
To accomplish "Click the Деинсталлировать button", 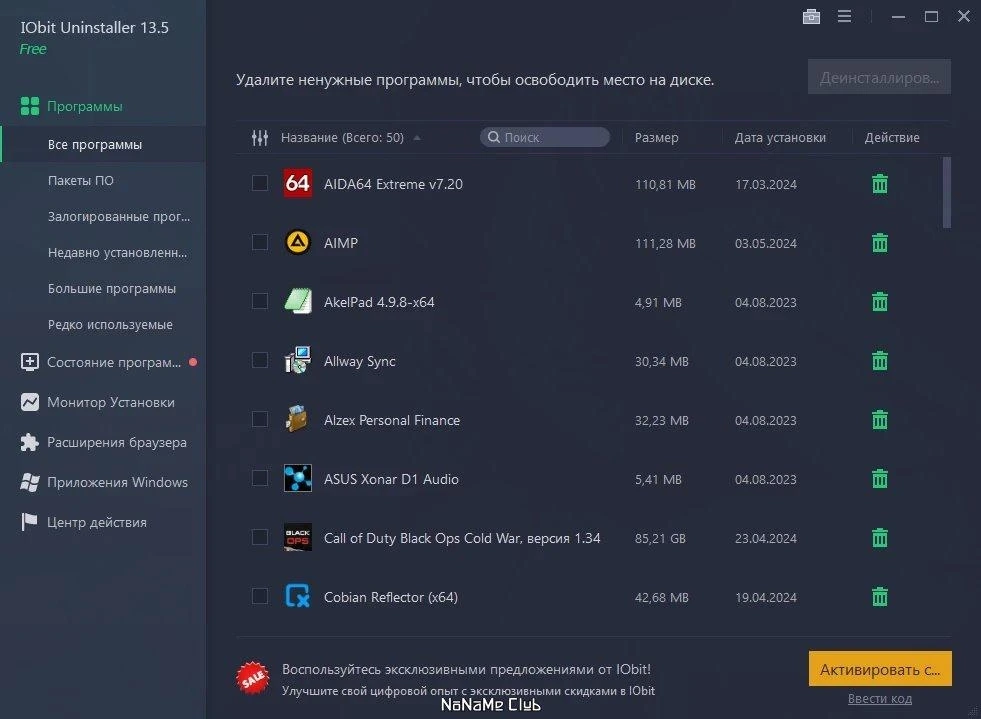I will (879, 77).
